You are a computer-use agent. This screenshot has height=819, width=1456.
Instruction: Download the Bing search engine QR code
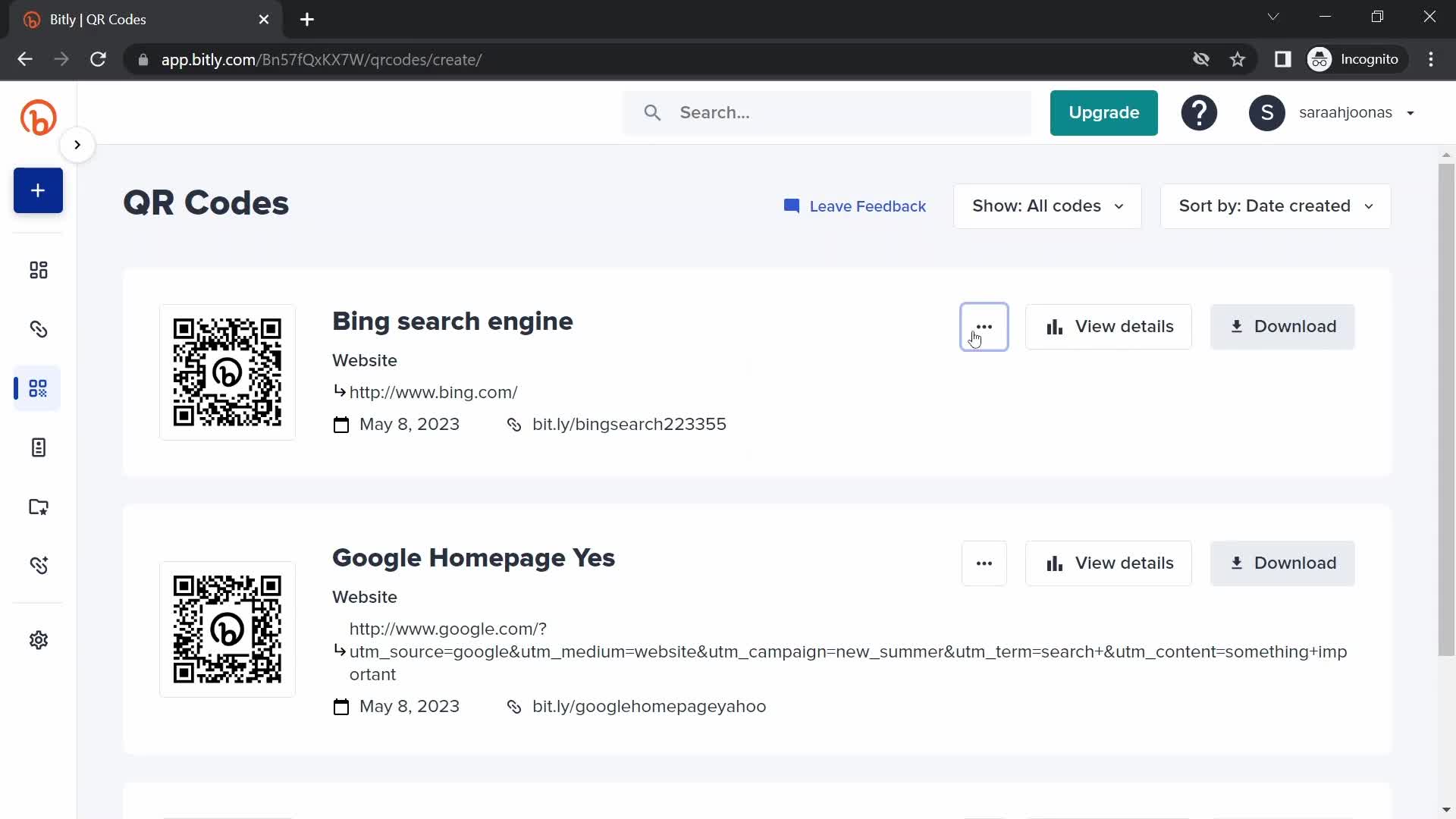1282,327
